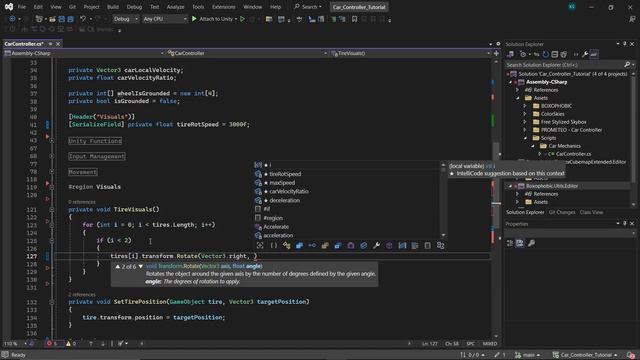Screen dimensions: 640x360
Task: Click Property Pages wrench in Properties panel
Action: point(531,243)
